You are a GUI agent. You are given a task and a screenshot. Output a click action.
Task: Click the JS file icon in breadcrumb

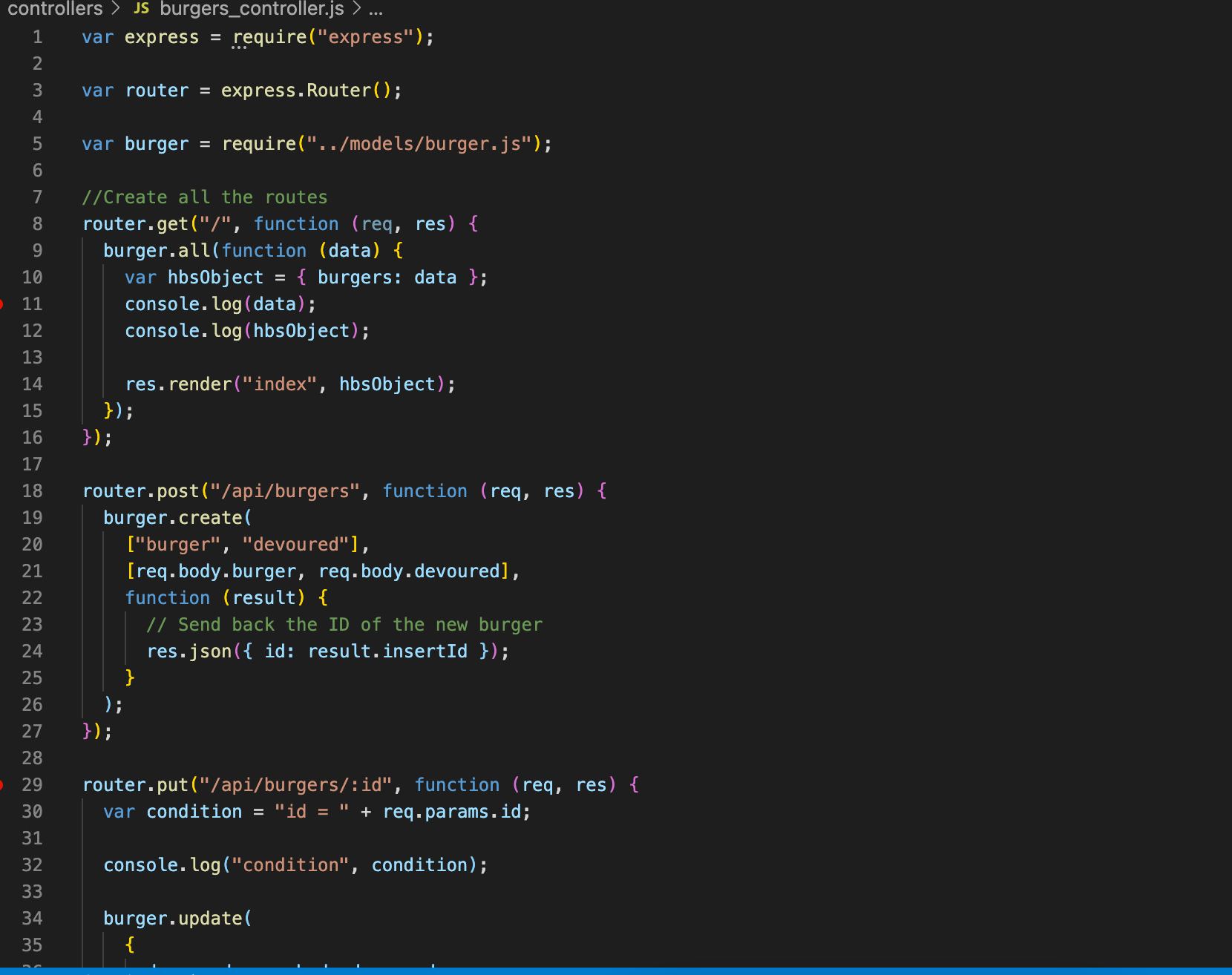coord(141,8)
